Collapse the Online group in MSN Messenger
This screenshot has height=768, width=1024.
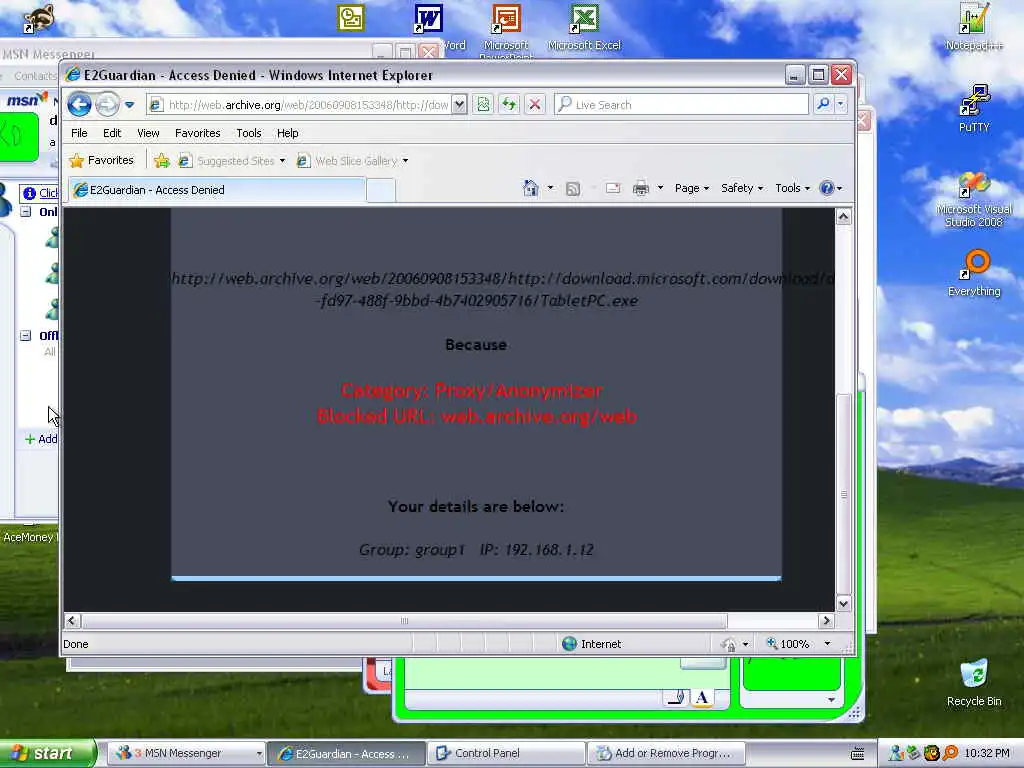point(25,212)
